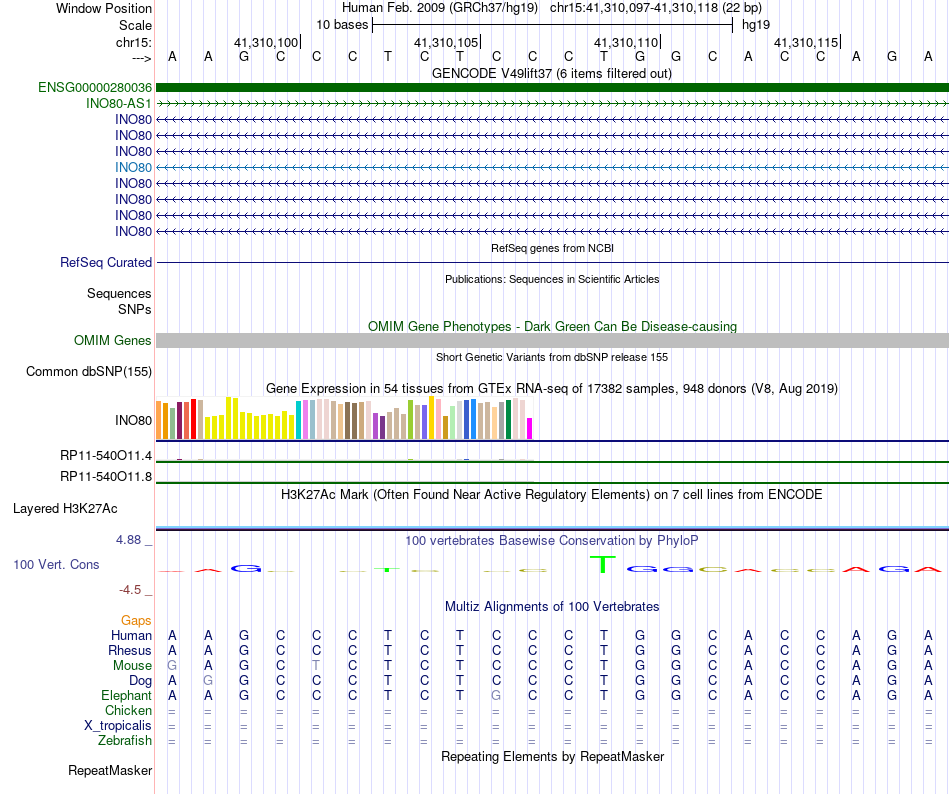Click the Mouse species label
The height and width of the screenshot is (794, 950).
pyautogui.click(x=132, y=666)
